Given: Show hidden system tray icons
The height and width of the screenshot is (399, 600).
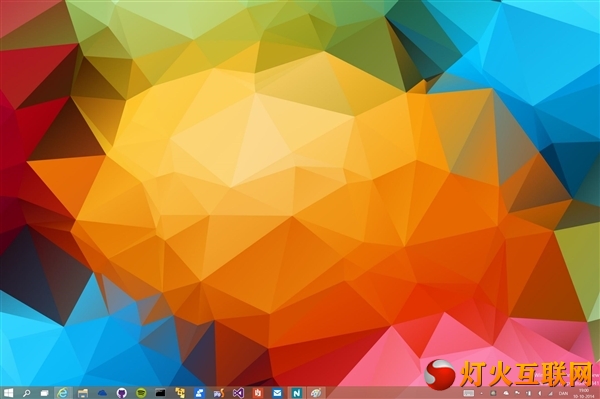Looking at the screenshot, I should [481, 393].
